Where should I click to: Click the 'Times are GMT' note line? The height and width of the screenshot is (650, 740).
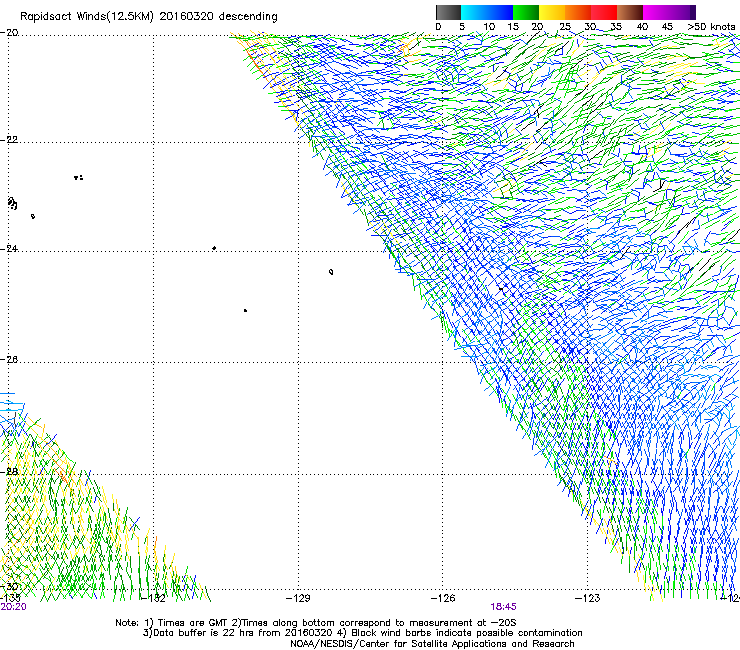[316, 623]
